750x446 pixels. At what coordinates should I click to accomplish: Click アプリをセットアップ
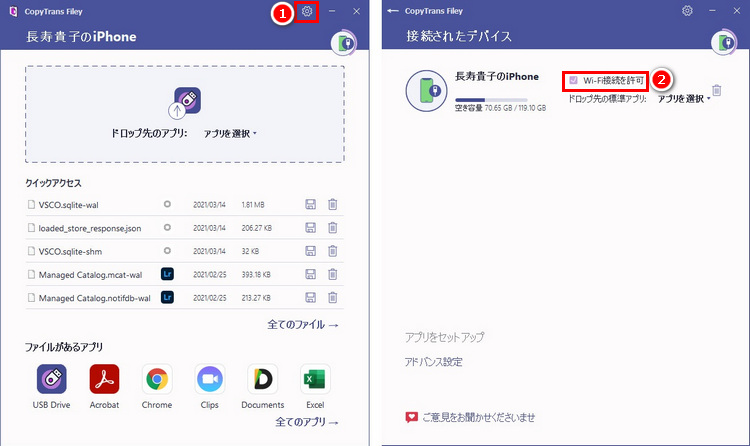click(444, 337)
